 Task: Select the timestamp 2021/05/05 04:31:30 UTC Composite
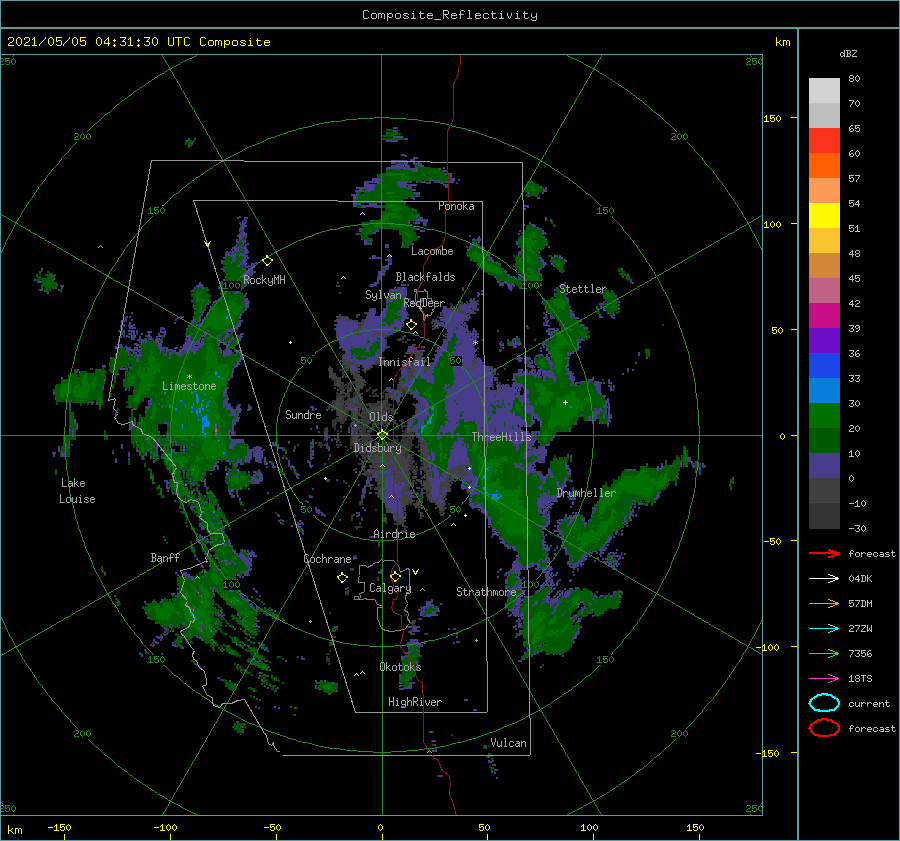[x=138, y=42]
